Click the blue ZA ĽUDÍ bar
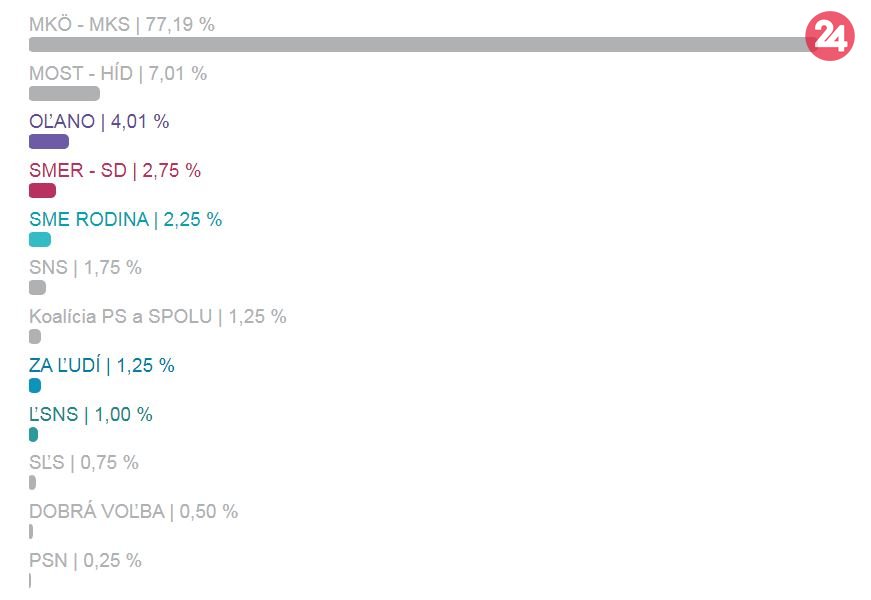 click(35, 385)
